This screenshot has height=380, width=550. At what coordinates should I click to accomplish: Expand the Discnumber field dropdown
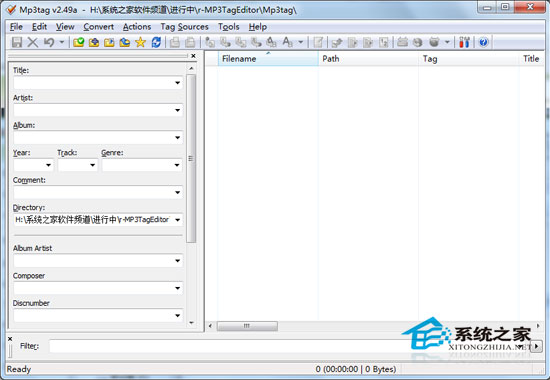pos(177,315)
